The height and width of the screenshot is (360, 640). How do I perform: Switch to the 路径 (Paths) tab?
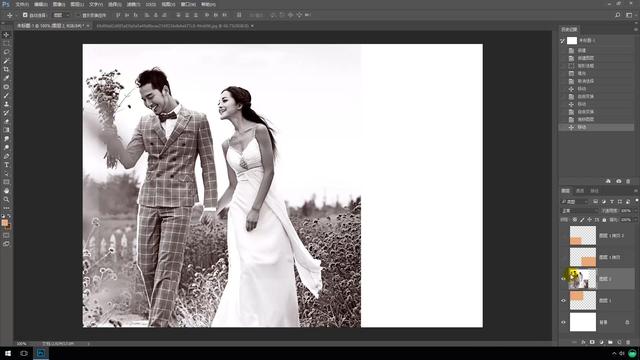594,191
